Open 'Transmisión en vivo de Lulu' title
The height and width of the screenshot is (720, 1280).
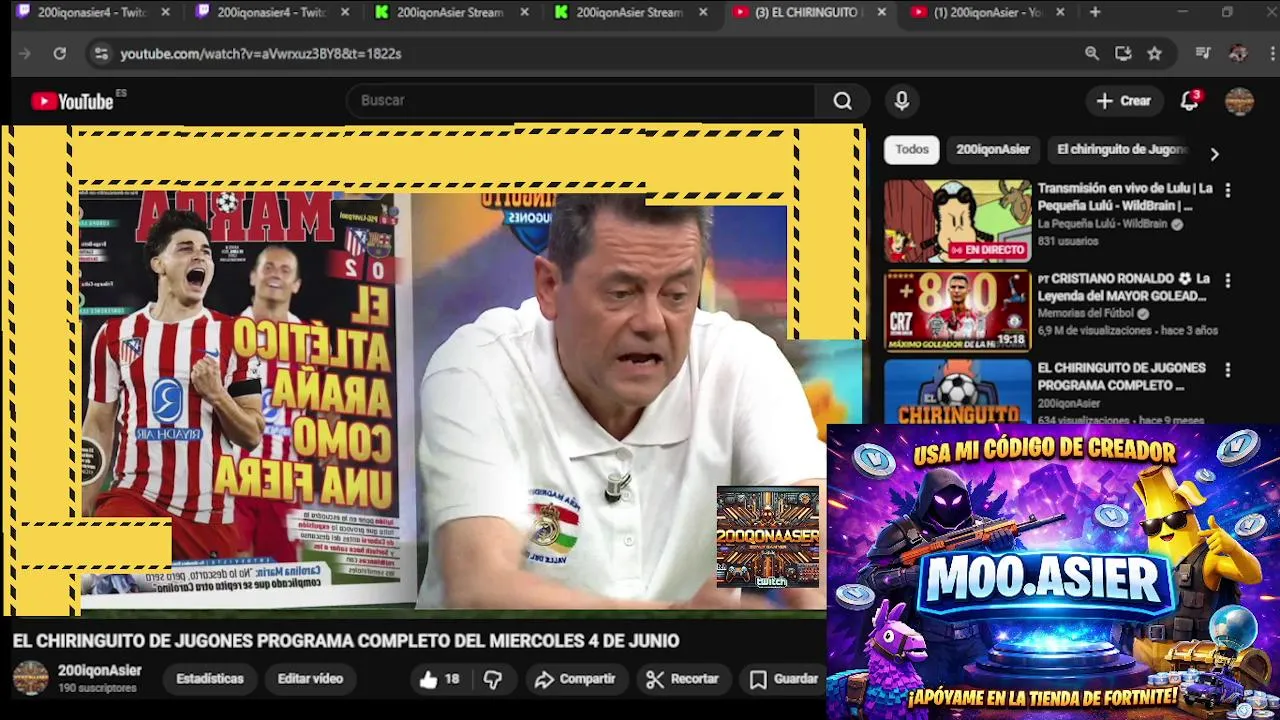[x=1125, y=196]
